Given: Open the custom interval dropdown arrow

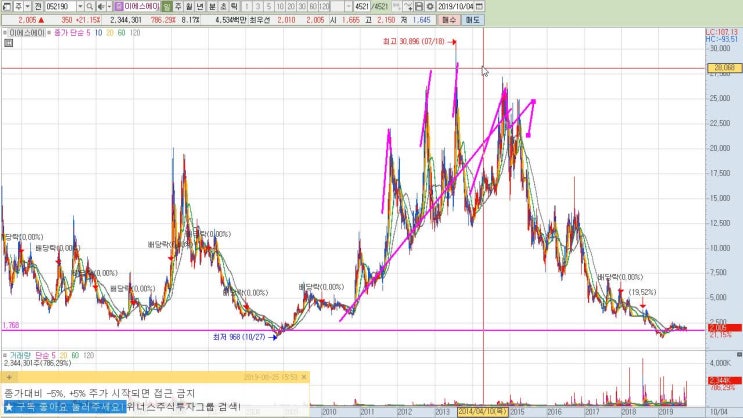Looking at the screenshot, I should pos(349,7).
